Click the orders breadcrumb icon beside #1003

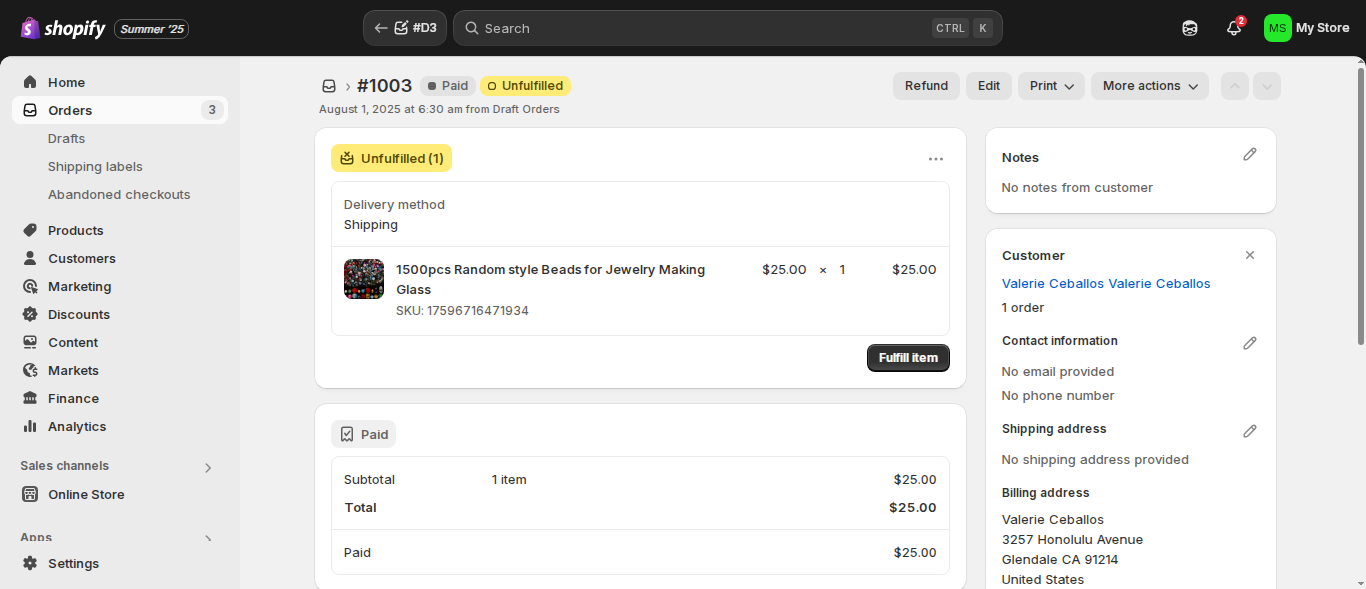(328, 86)
